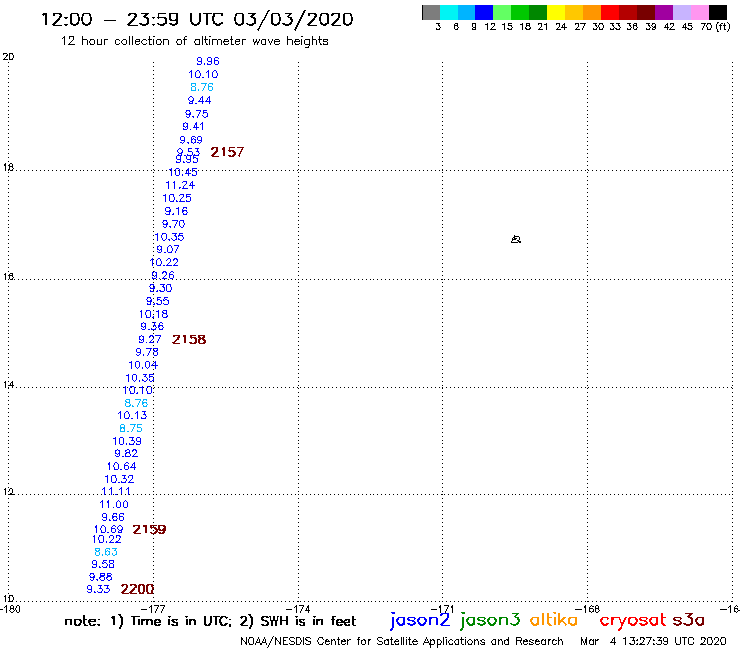740x650 pixels.
Task: Click the black legend swatch at the far end
Action: coord(717,12)
